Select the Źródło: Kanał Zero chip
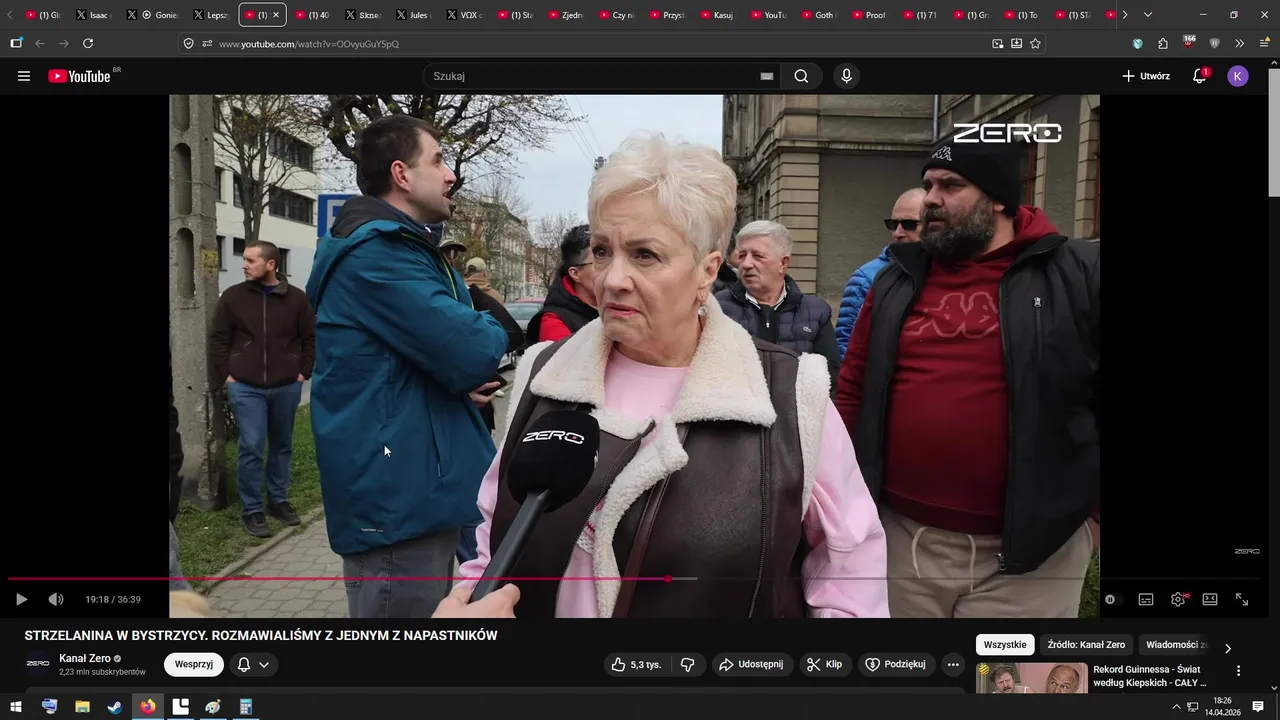The width and height of the screenshot is (1280, 720). pyautogui.click(x=1086, y=645)
